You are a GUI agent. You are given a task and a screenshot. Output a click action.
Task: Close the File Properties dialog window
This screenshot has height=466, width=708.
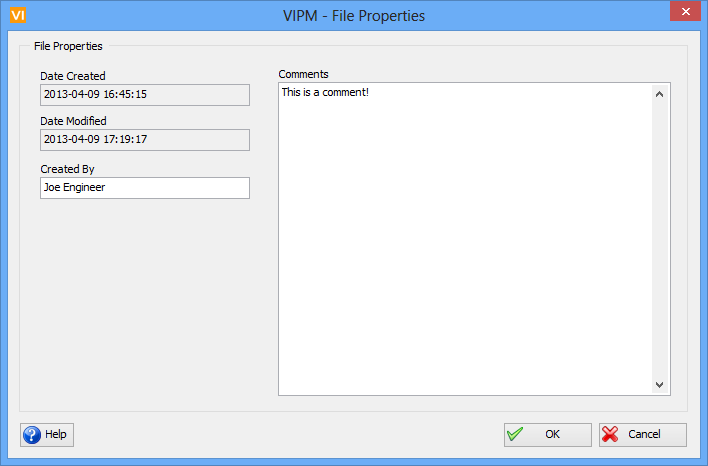[x=684, y=12]
